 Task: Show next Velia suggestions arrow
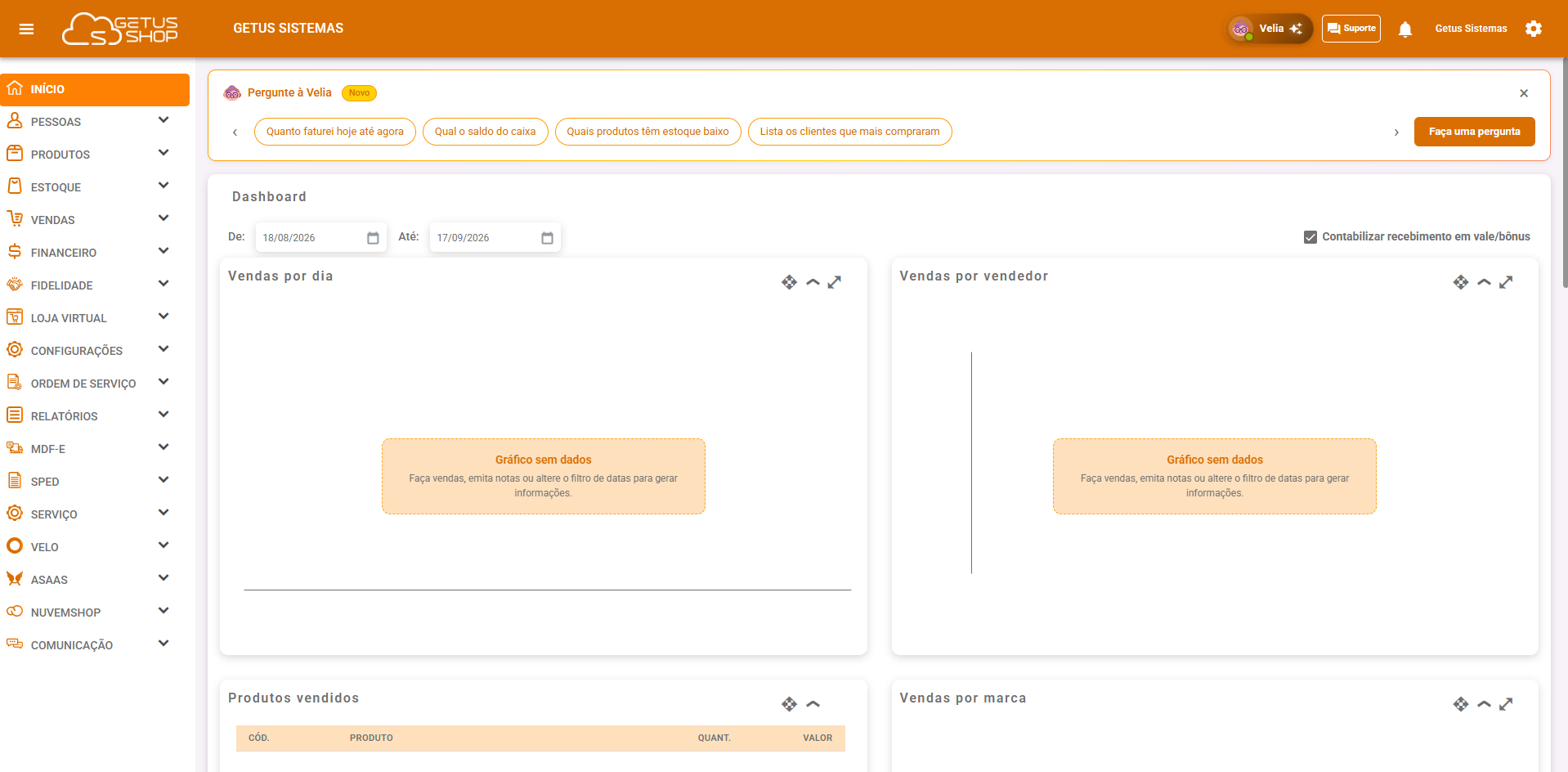1396,132
